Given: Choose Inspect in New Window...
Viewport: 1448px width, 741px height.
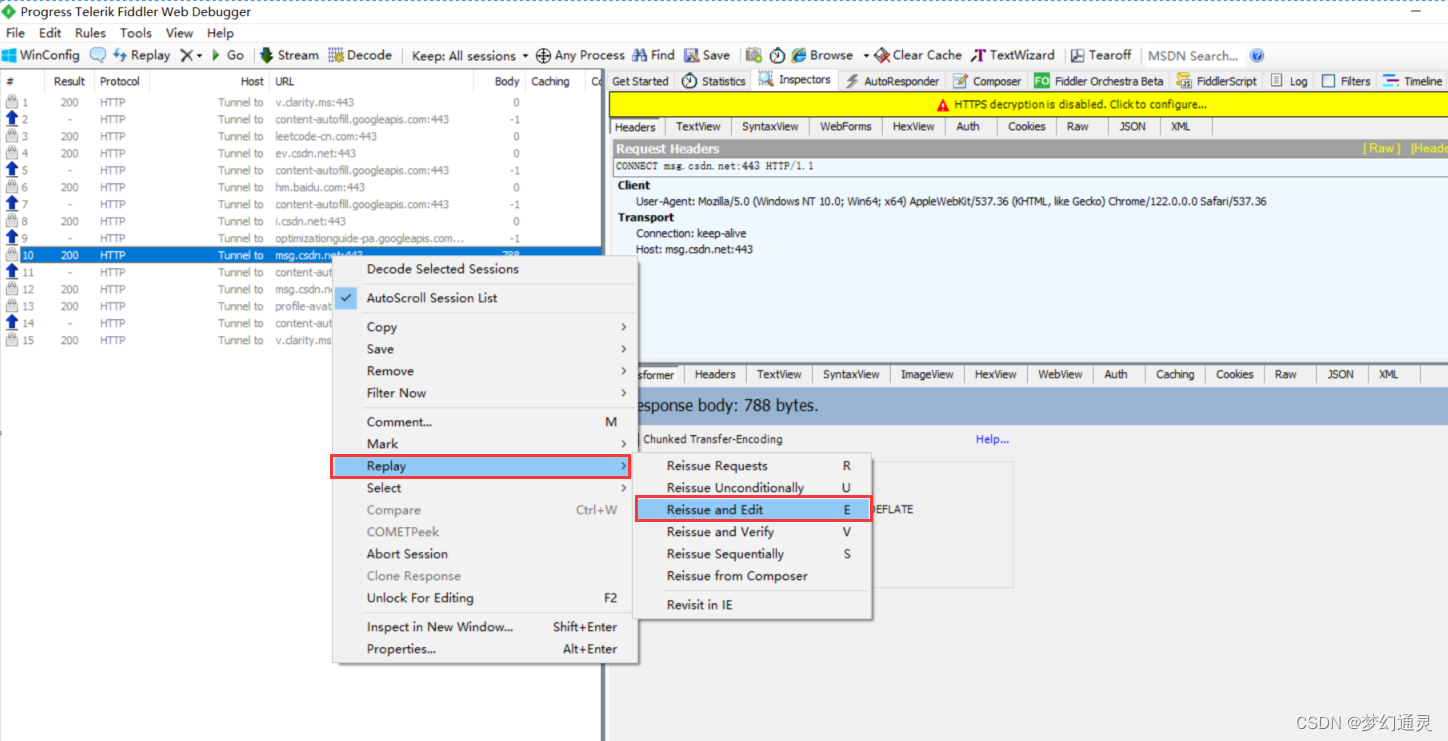Looking at the screenshot, I should (x=485, y=627).
